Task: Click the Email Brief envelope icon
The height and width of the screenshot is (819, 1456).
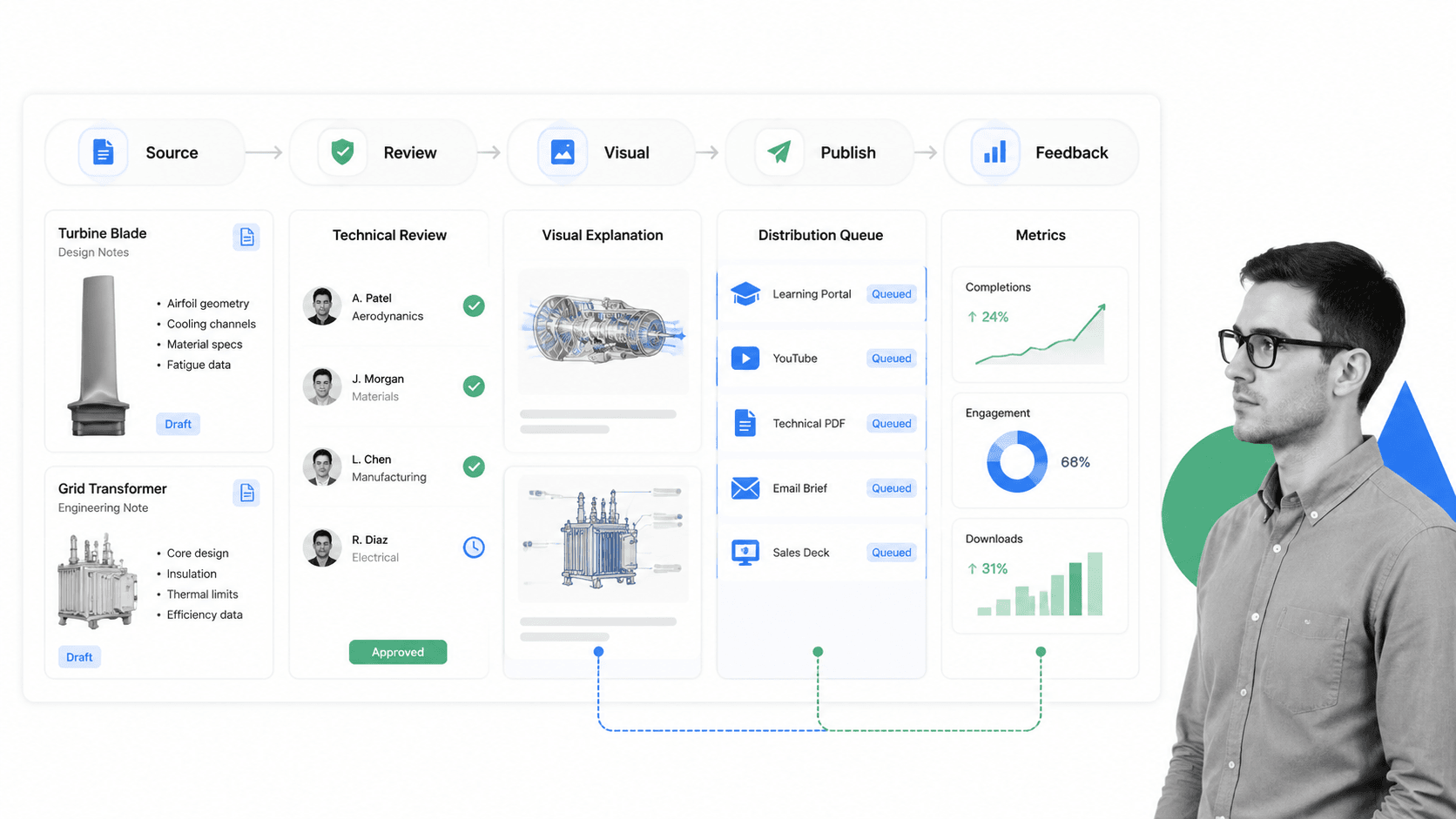Action: [745, 488]
